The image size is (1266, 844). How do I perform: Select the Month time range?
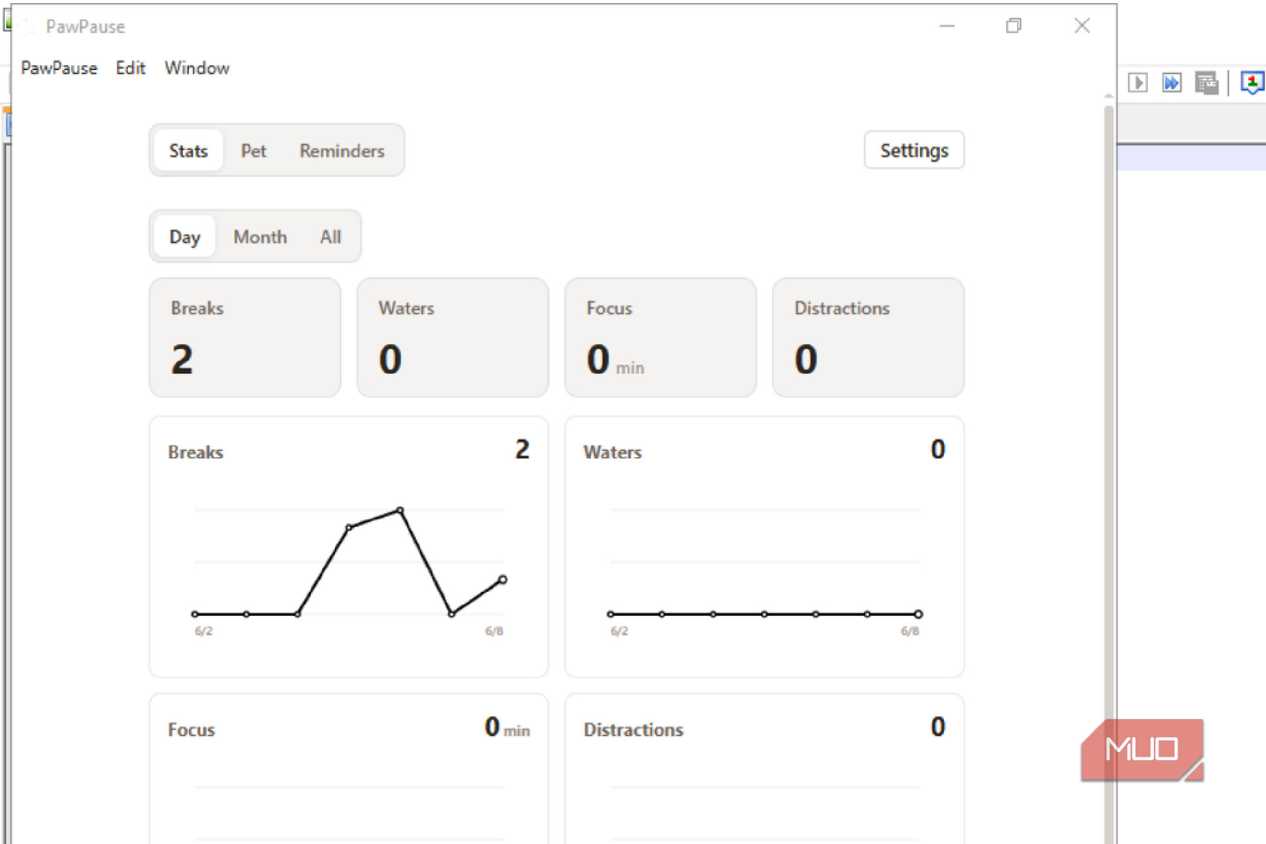click(x=260, y=237)
